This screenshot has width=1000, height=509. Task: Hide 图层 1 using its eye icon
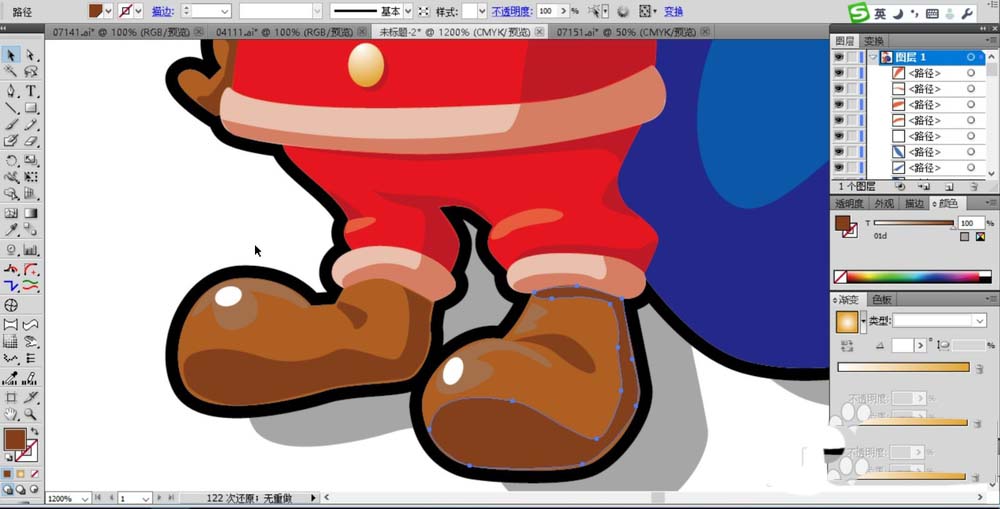[839, 57]
